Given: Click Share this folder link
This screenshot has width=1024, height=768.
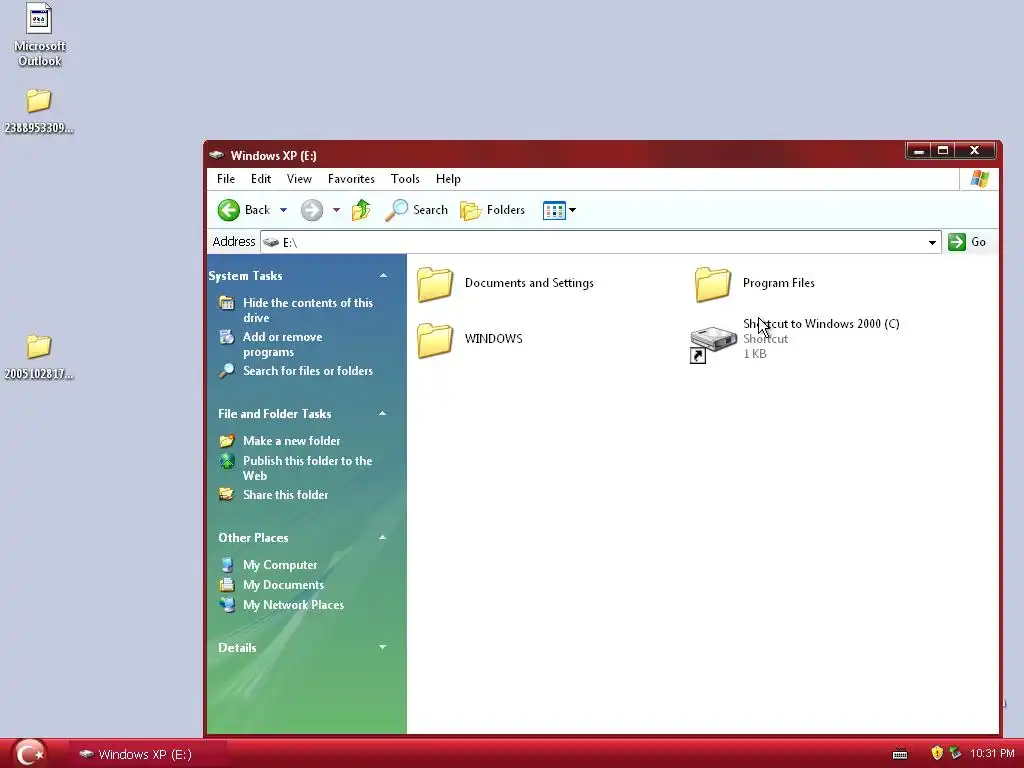Looking at the screenshot, I should [x=285, y=495].
